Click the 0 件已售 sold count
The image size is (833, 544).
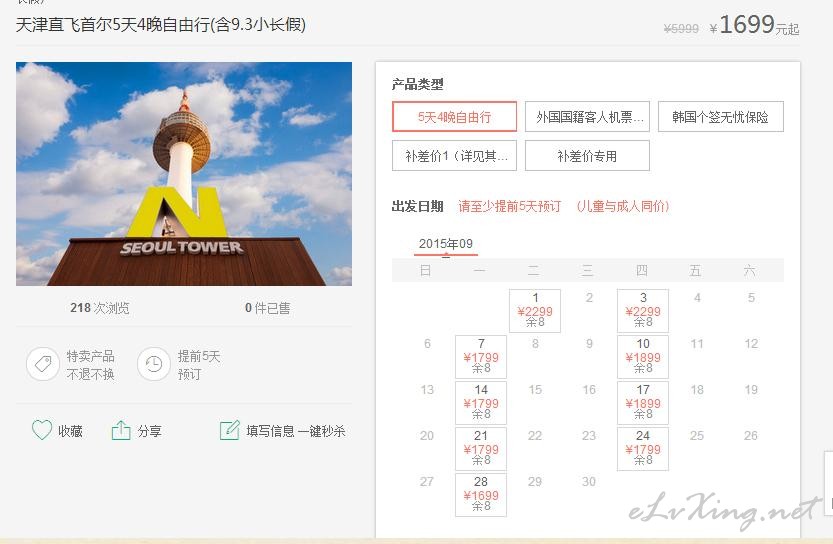[x=268, y=308]
